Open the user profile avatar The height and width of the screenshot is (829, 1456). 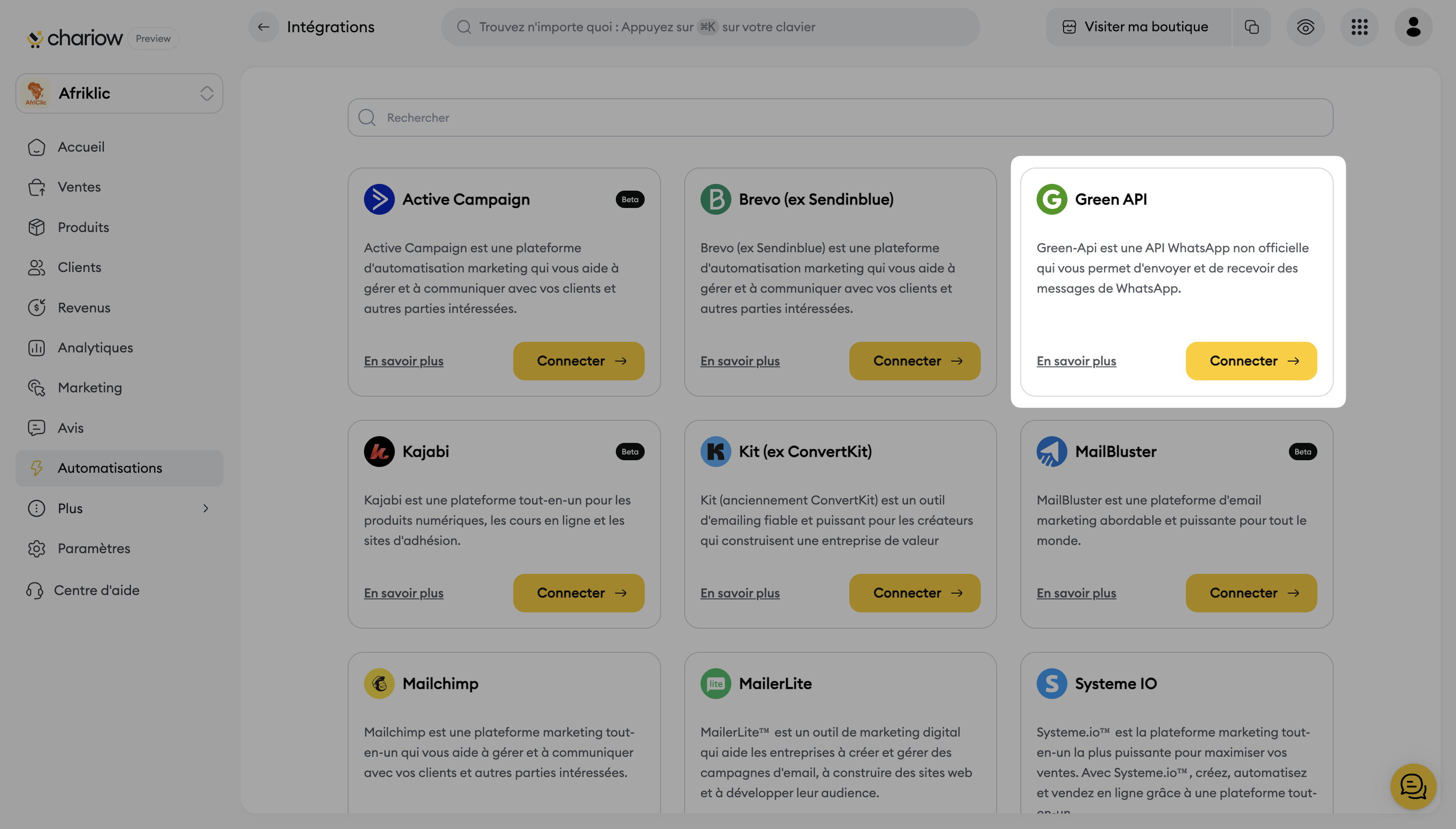1413,27
